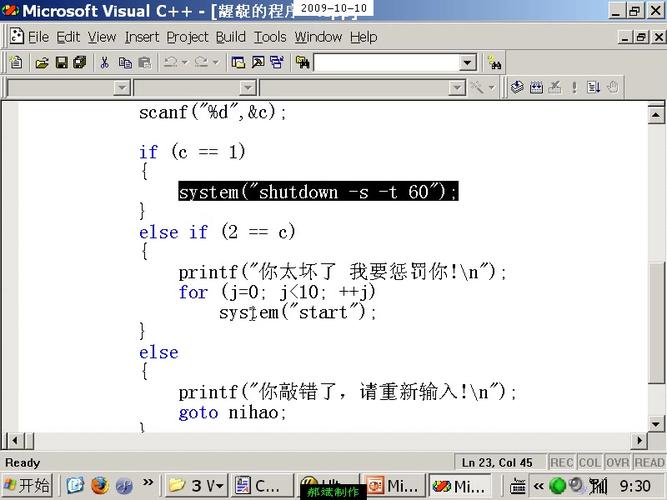Toggle OVR overtype mode in status bar
The image size is (667, 500).
point(617,463)
